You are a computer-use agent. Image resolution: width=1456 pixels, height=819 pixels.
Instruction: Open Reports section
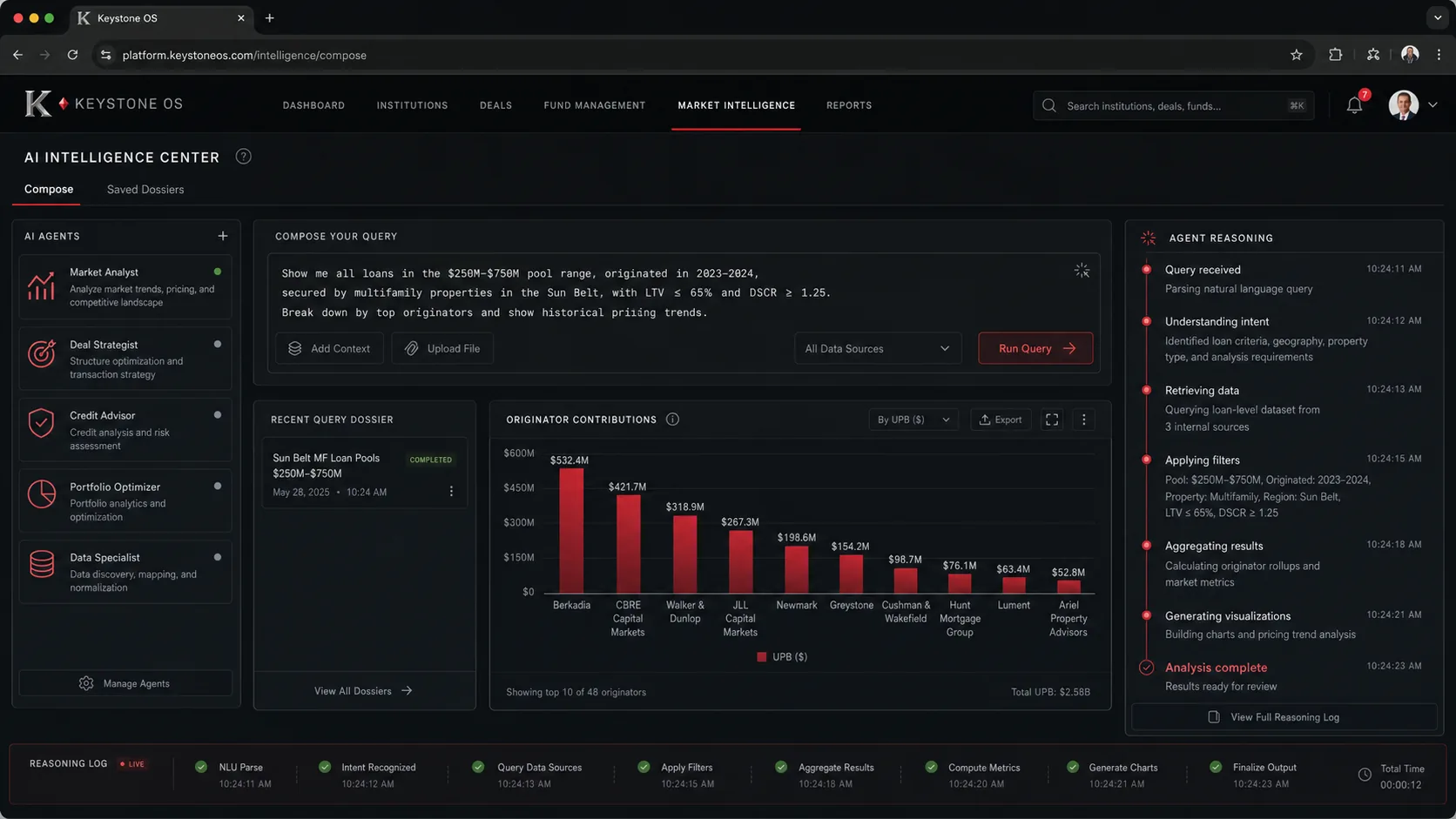click(849, 105)
